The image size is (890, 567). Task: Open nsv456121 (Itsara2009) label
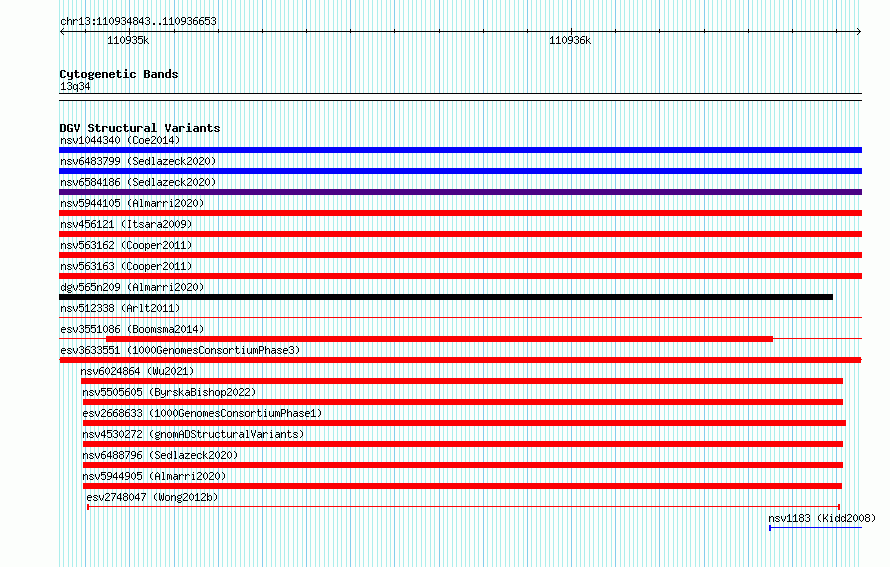pyautogui.click(x=126, y=224)
